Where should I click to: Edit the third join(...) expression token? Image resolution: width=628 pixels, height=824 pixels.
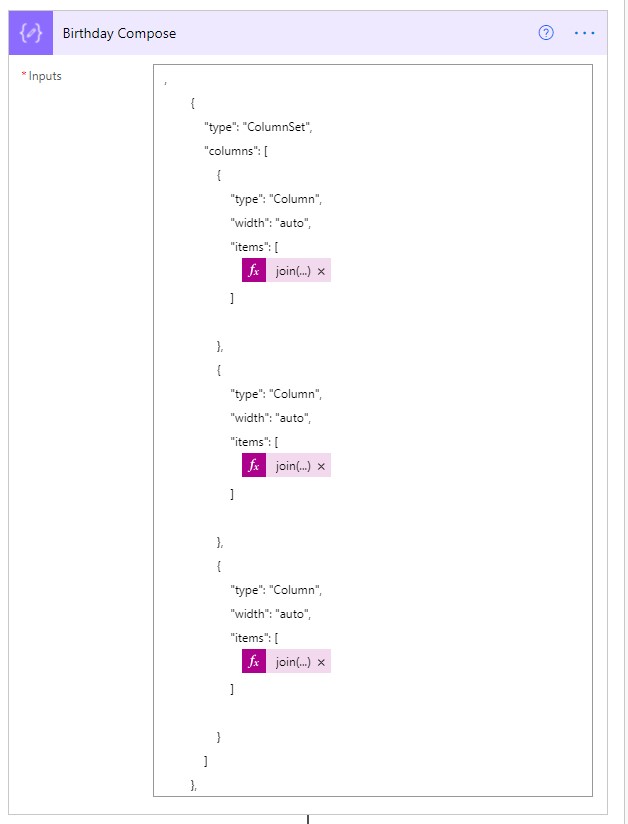coord(293,662)
